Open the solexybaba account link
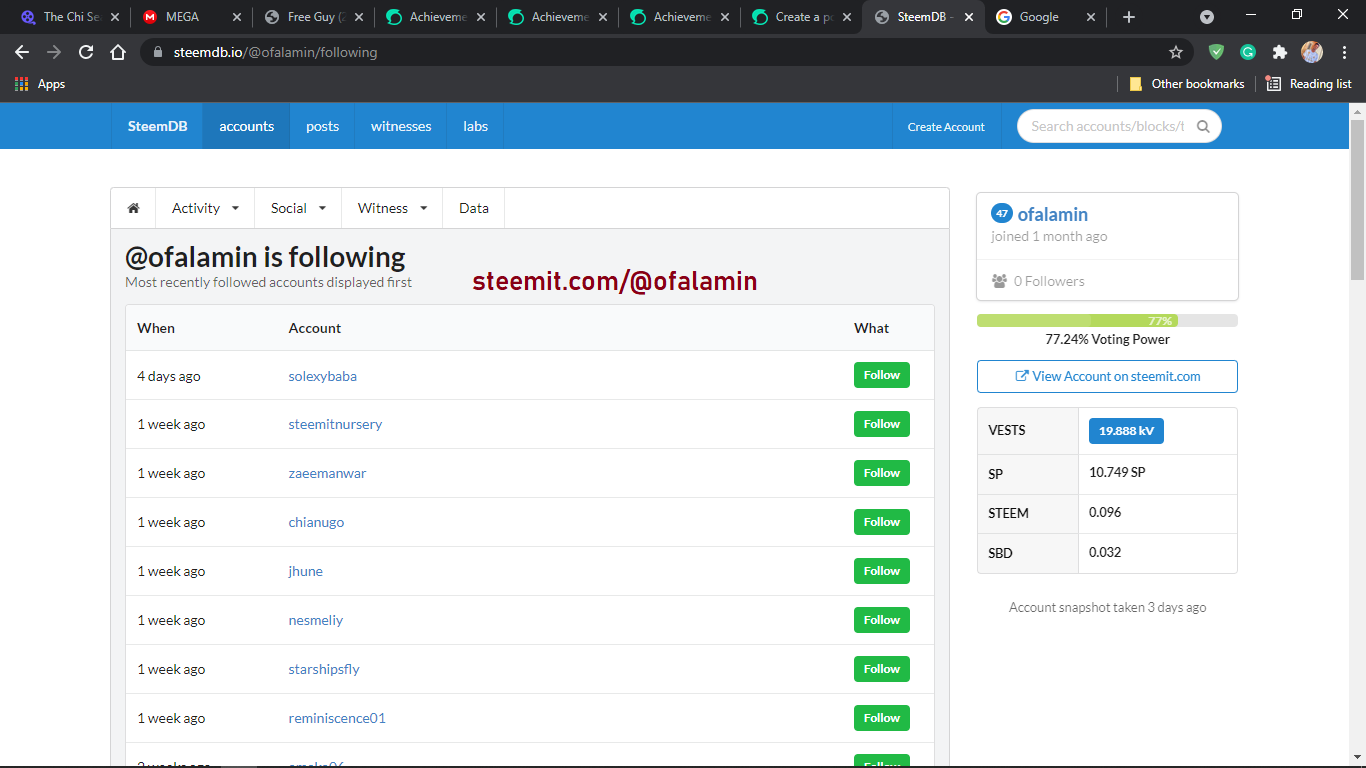Screen dimensions: 1366x768 [x=323, y=376]
